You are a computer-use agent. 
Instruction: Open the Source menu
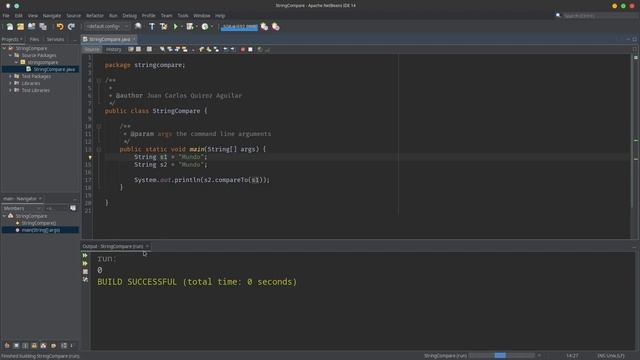[73, 16]
